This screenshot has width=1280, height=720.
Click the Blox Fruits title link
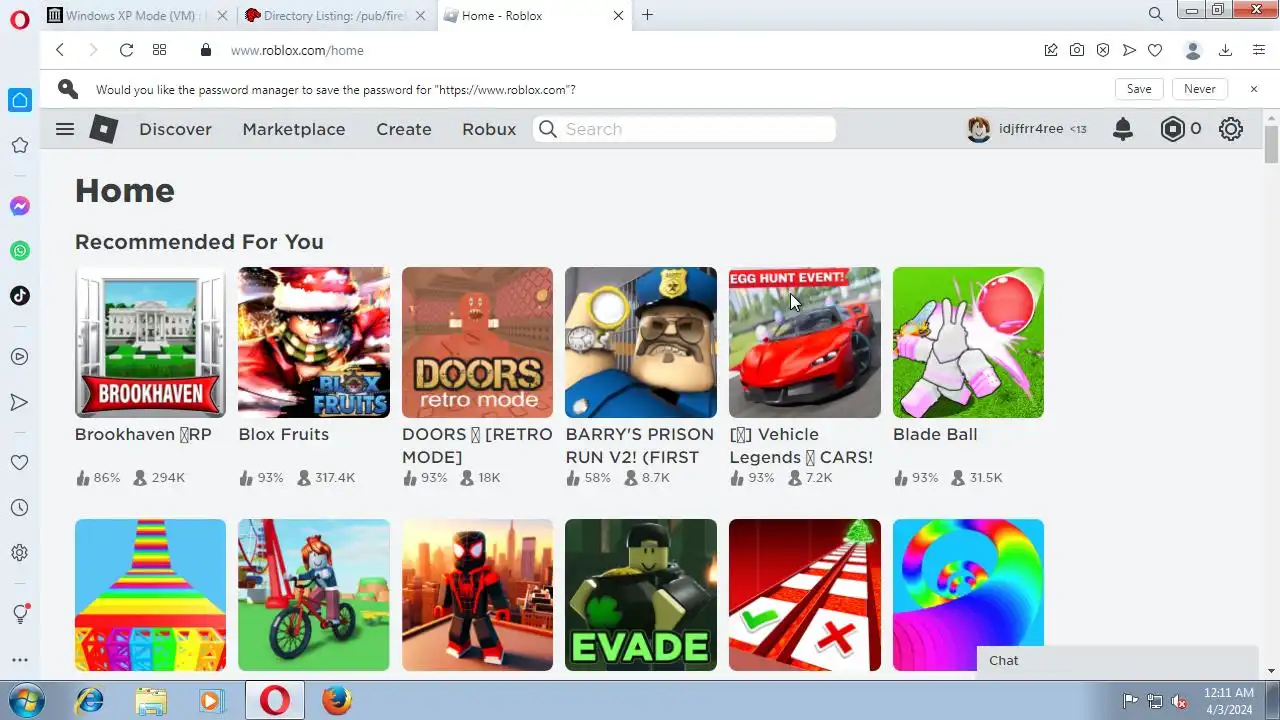[x=284, y=434]
